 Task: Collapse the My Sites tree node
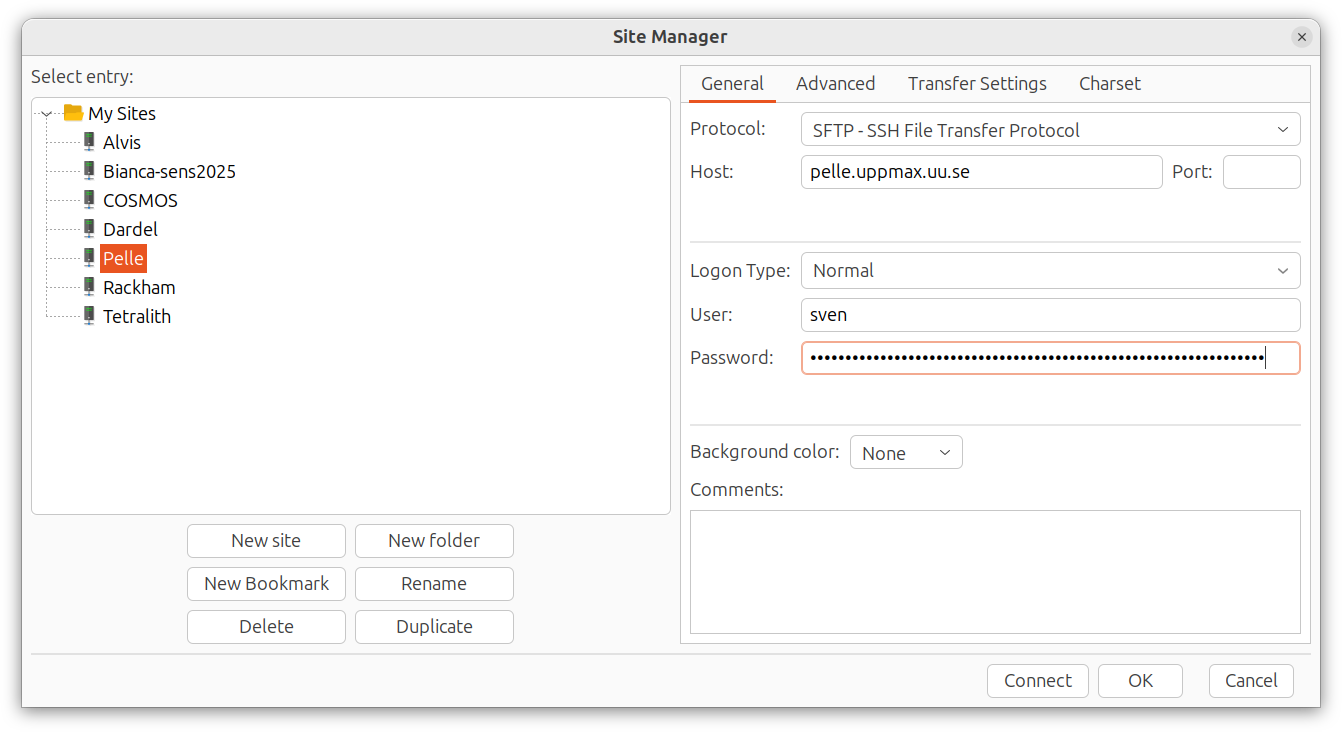point(47,114)
